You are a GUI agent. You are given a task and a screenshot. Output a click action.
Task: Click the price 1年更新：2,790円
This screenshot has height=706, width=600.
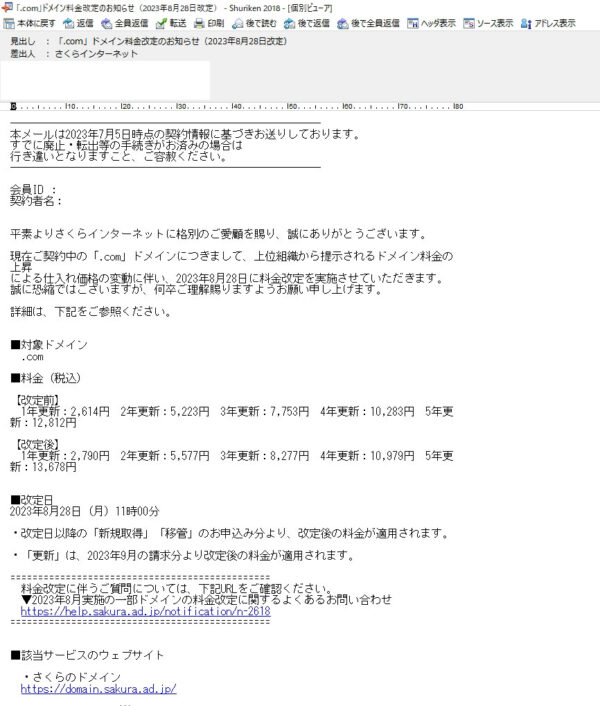[65, 456]
